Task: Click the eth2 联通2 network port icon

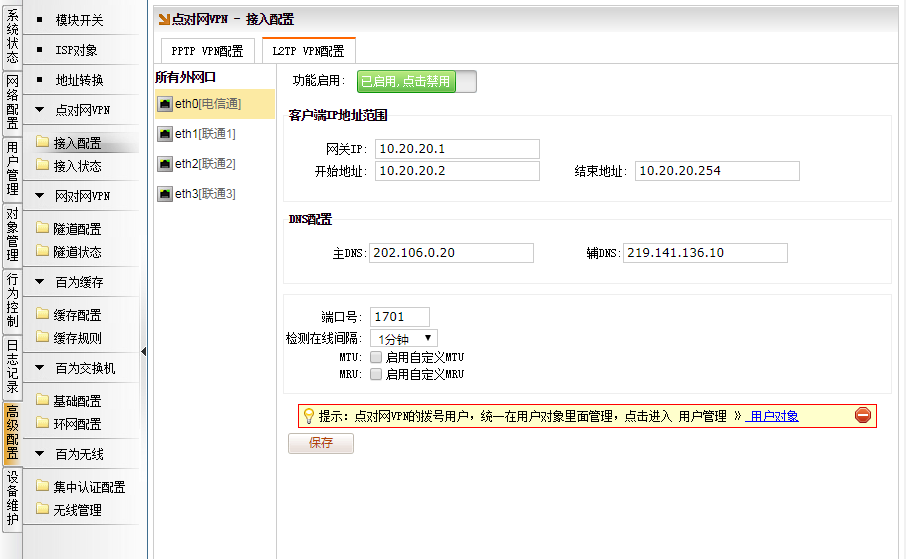Action: 165,164
